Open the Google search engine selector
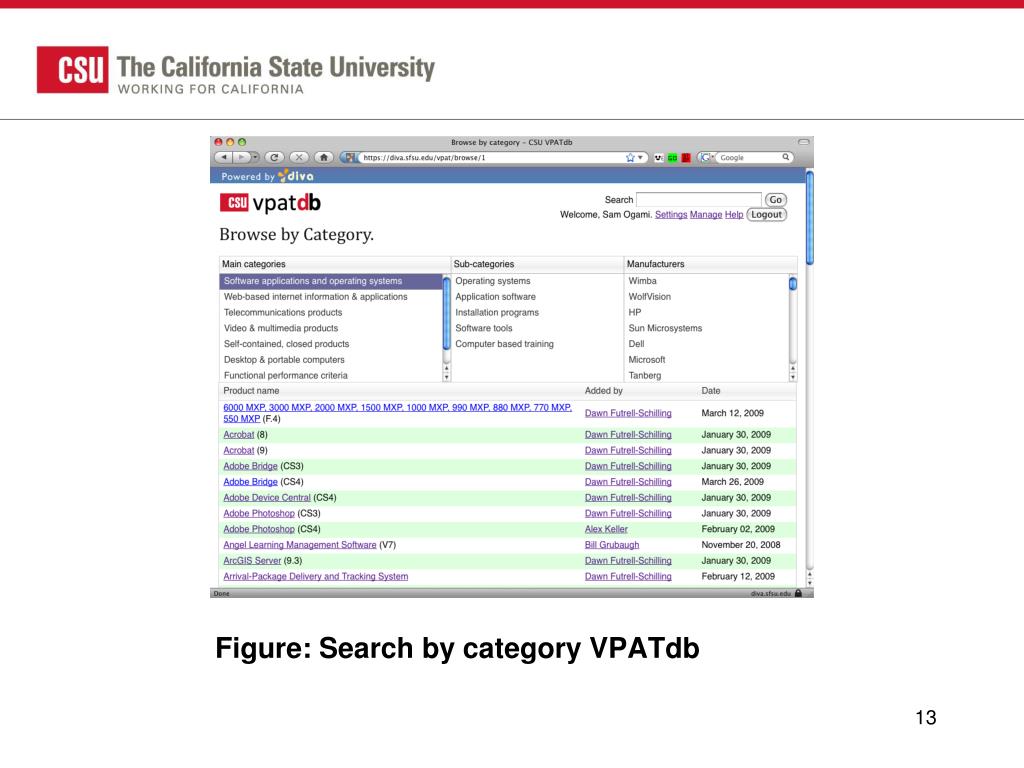 coord(707,157)
